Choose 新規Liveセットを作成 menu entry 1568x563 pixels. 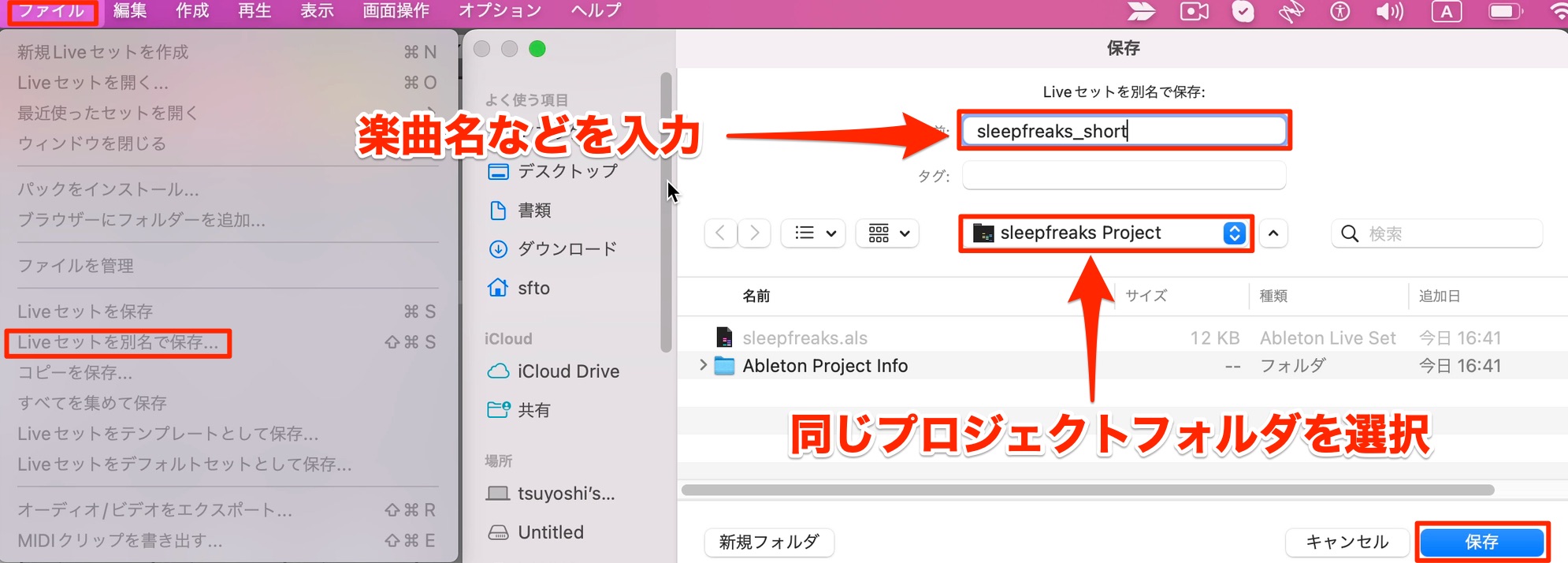pyautogui.click(x=103, y=52)
